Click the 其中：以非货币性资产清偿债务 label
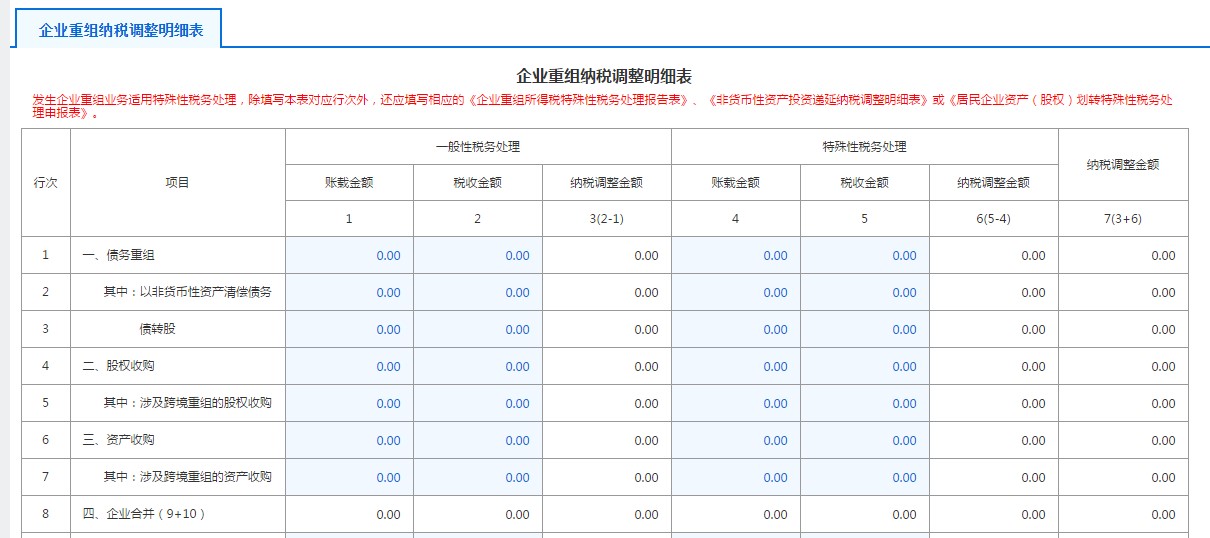This screenshot has height=538, width=1210. click(x=188, y=292)
